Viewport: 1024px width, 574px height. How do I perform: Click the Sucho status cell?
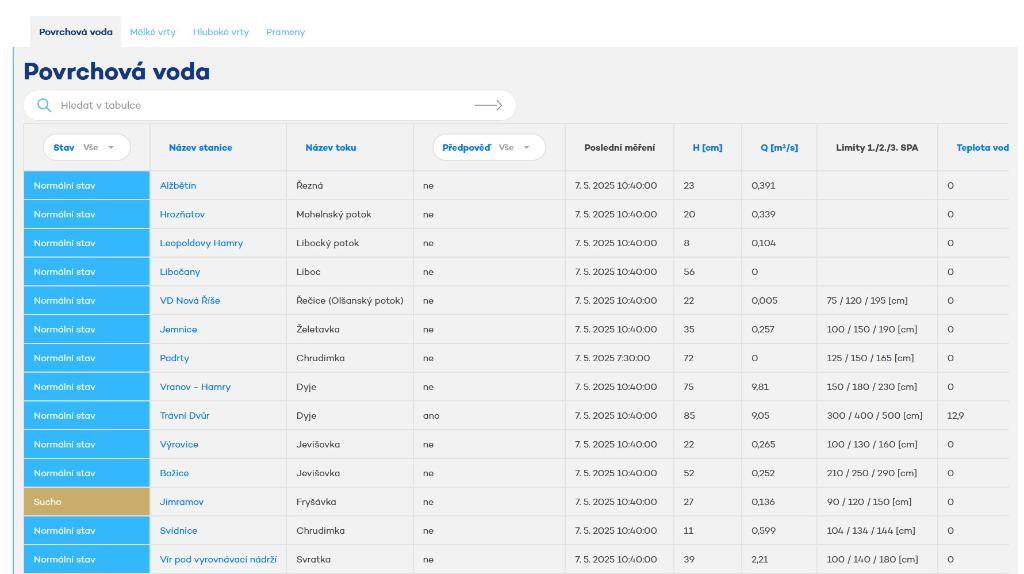87,502
